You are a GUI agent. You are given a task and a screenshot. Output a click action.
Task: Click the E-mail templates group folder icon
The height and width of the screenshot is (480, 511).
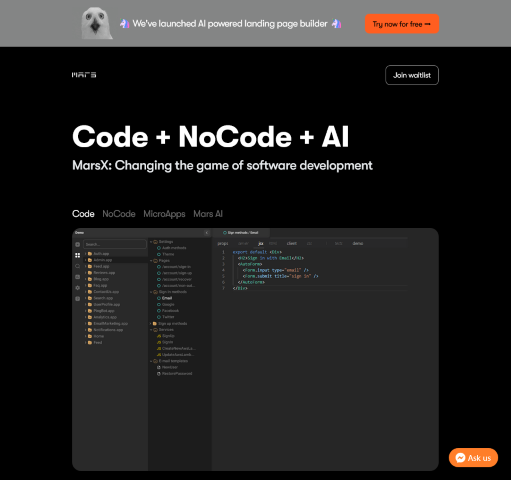155,361
